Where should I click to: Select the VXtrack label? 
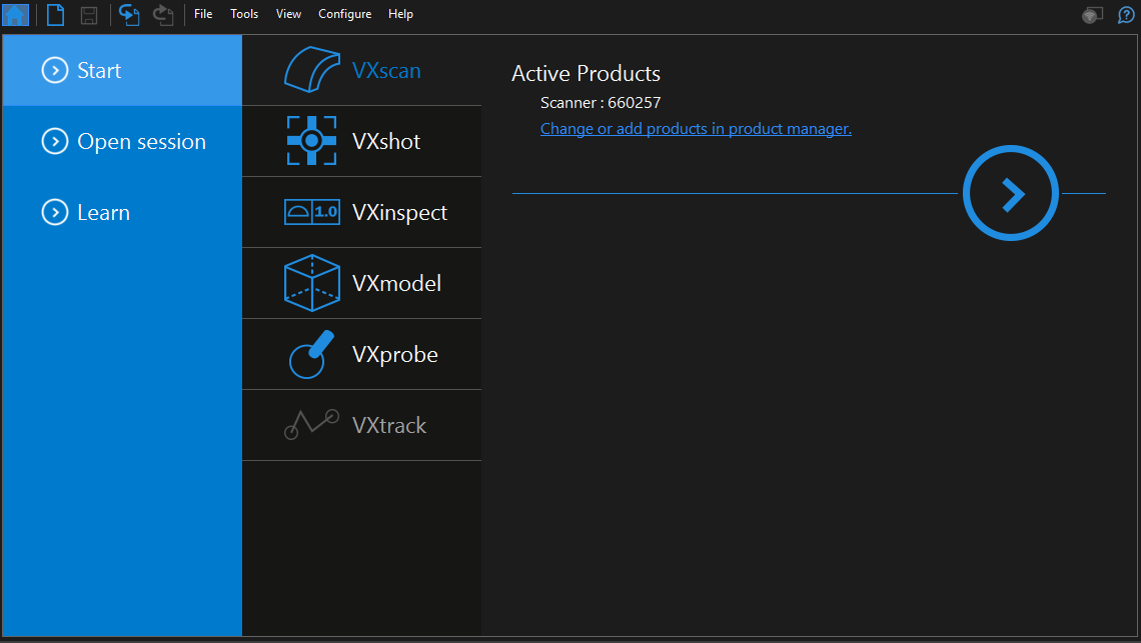389,425
